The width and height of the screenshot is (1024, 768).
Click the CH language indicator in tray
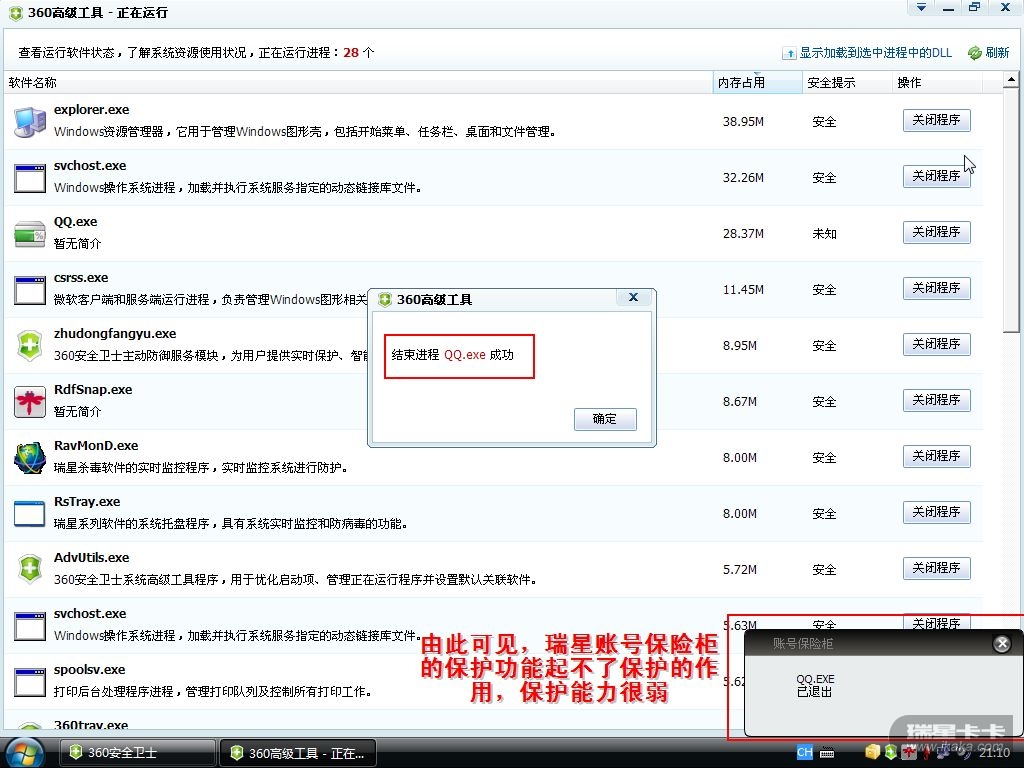click(805, 752)
